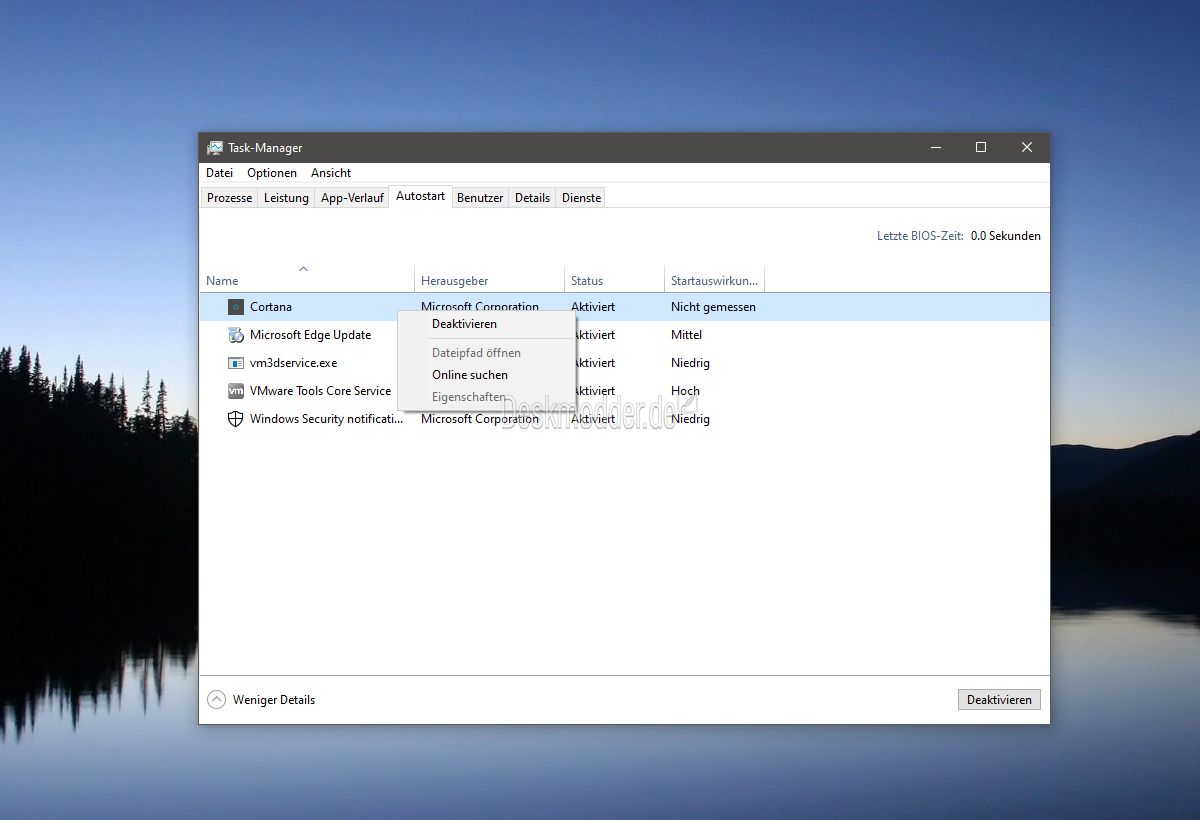1200x820 pixels.
Task: Switch to the Benutzer tab
Action: tap(480, 198)
